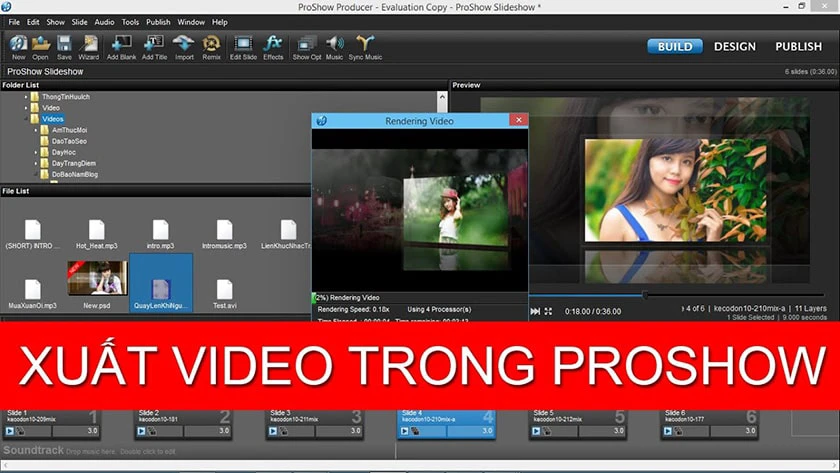
Task: Toggle full screen preview icon
Action: point(548,311)
